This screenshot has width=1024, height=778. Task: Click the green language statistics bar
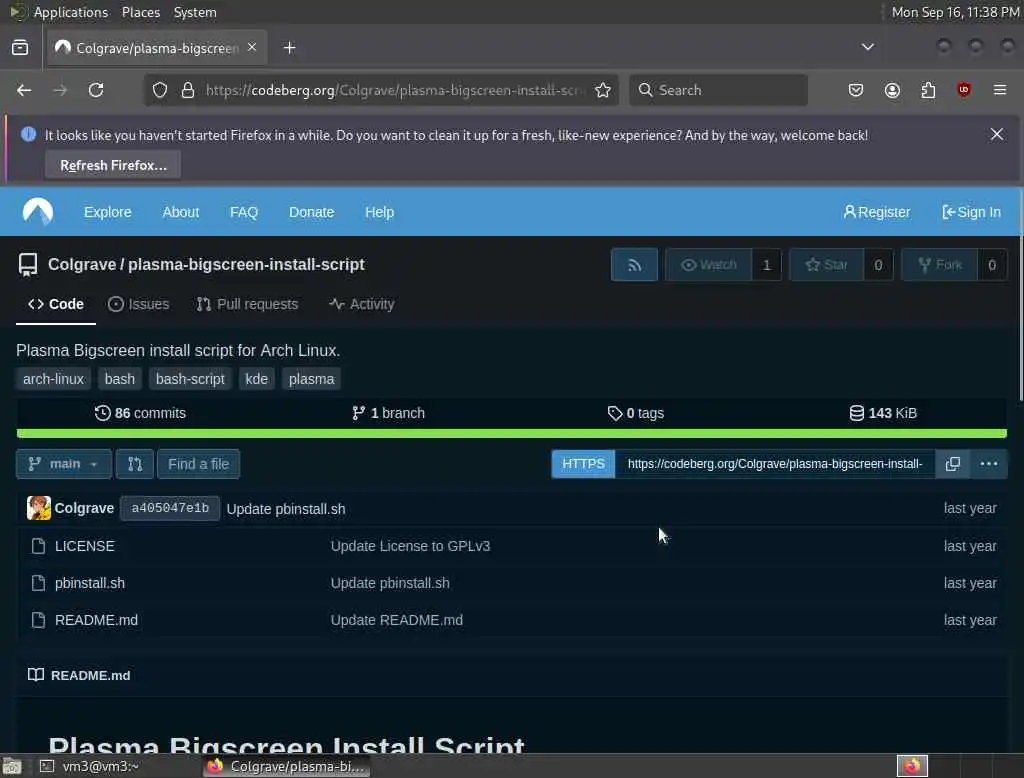tap(511, 433)
